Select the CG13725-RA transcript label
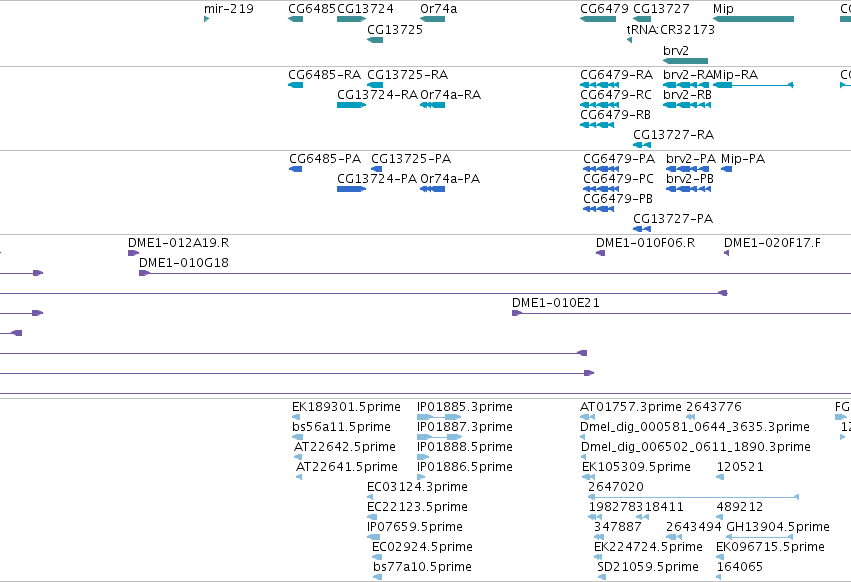Screen dimensions: 851x582 408,74
